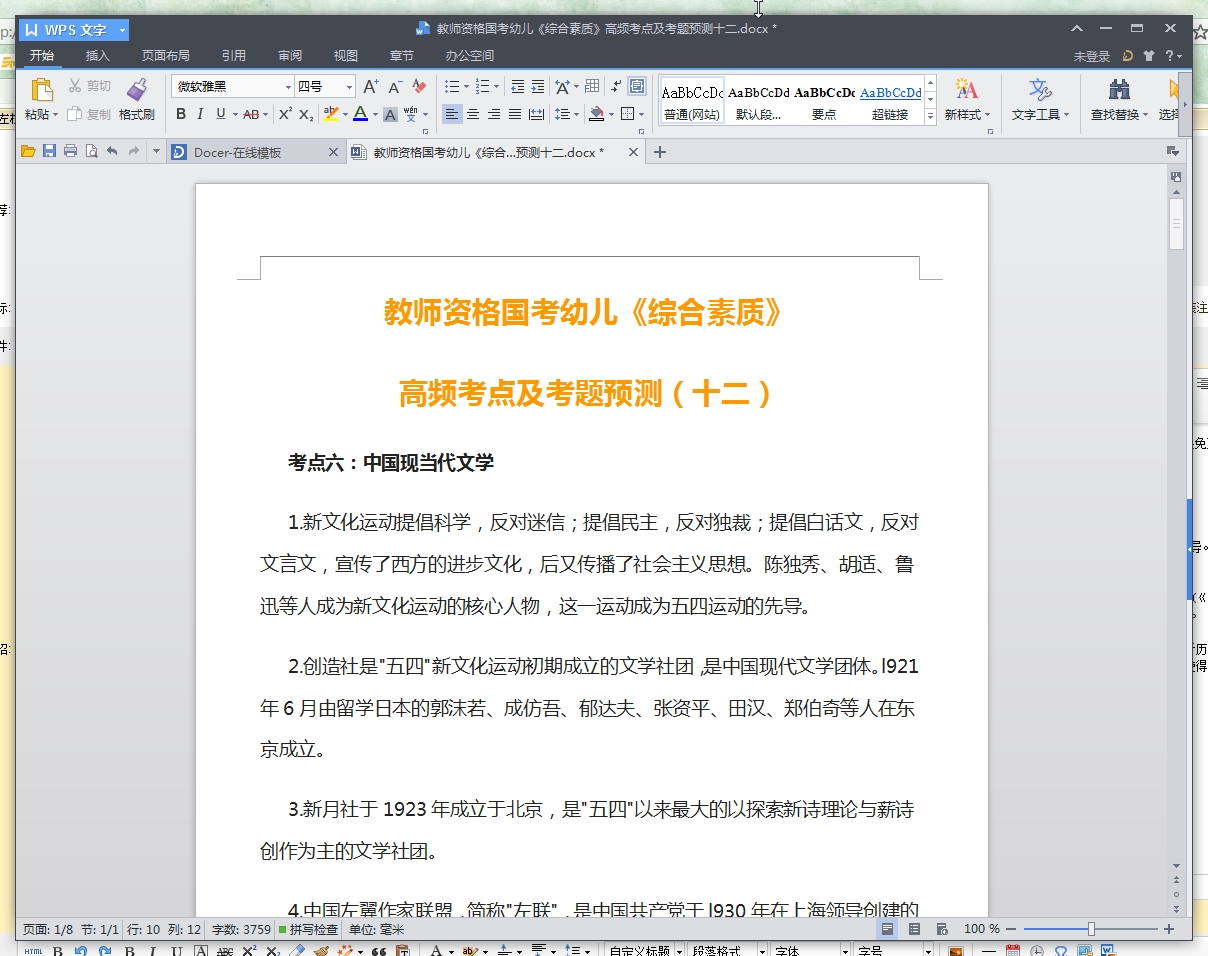Apply the 要点 style
1208x956 pixels.
pyautogui.click(x=824, y=100)
